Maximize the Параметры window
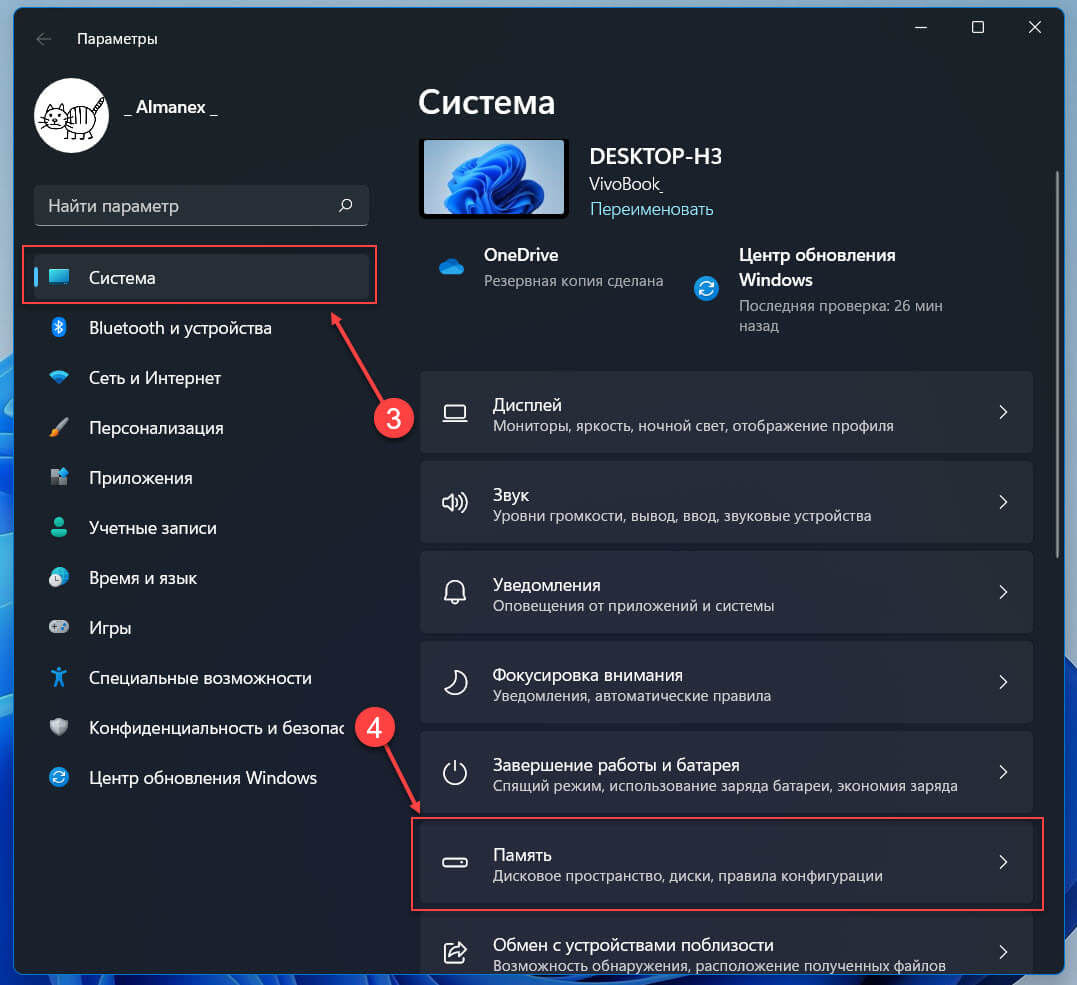The height and width of the screenshot is (985, 1077). click(x=978, y=27)
